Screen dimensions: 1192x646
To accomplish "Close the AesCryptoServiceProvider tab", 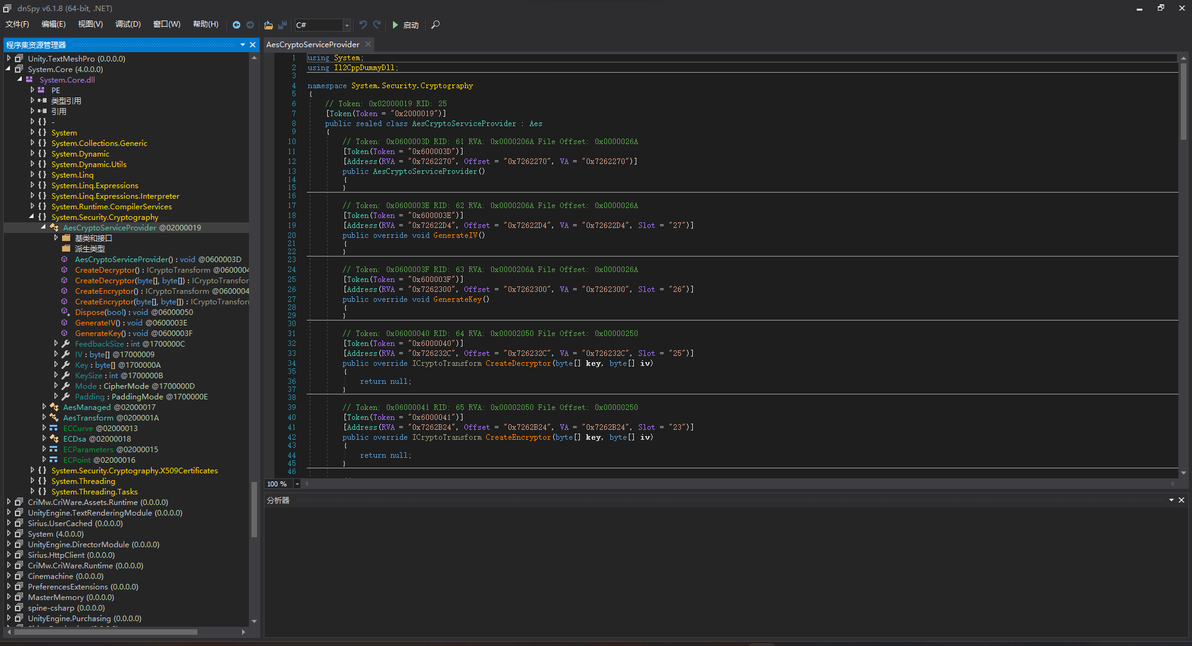I will pos(368,44).
